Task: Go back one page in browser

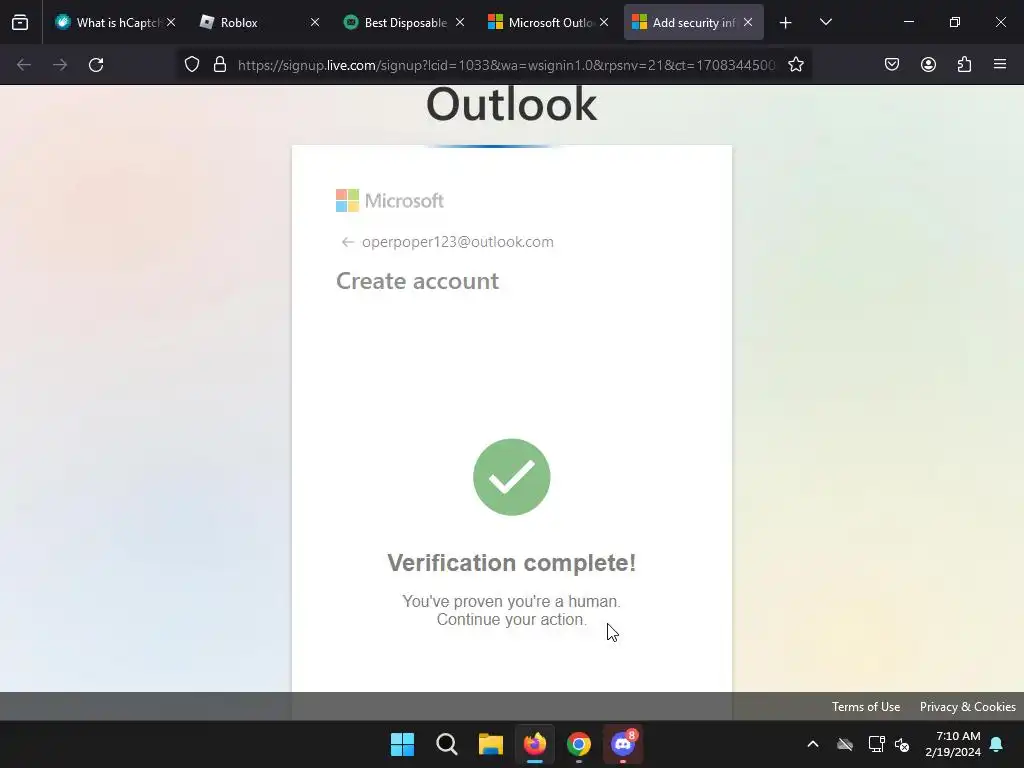Action: [24, 65]
